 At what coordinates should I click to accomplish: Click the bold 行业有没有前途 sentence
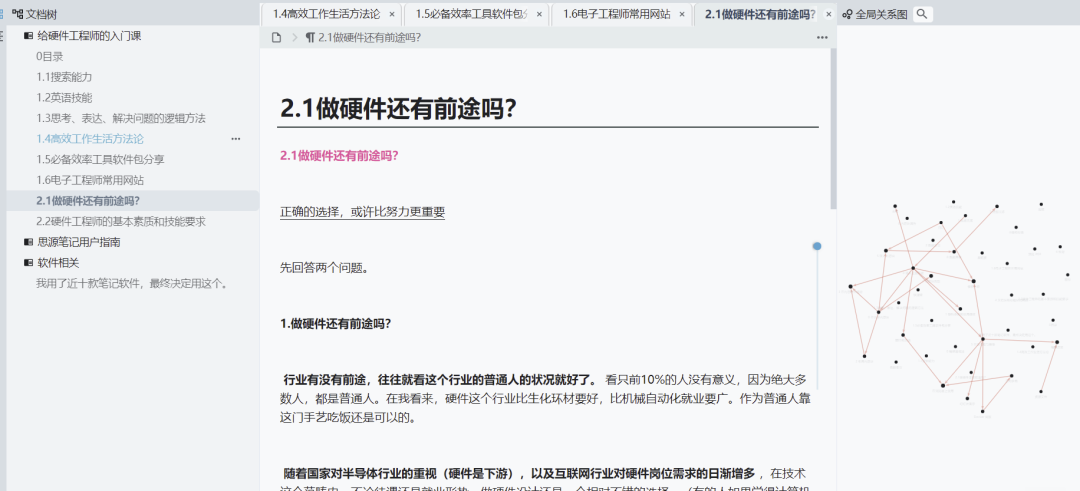[x=442, y=379]
